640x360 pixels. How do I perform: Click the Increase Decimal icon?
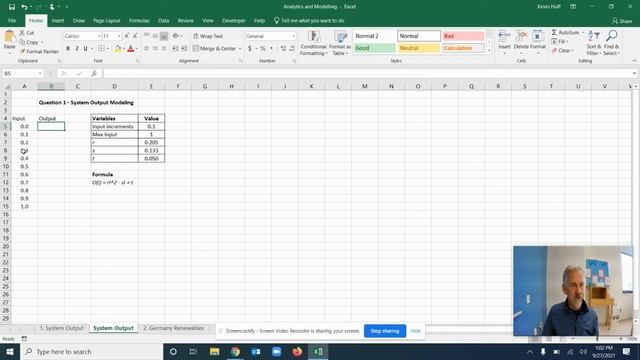click(x=283, y=49)
